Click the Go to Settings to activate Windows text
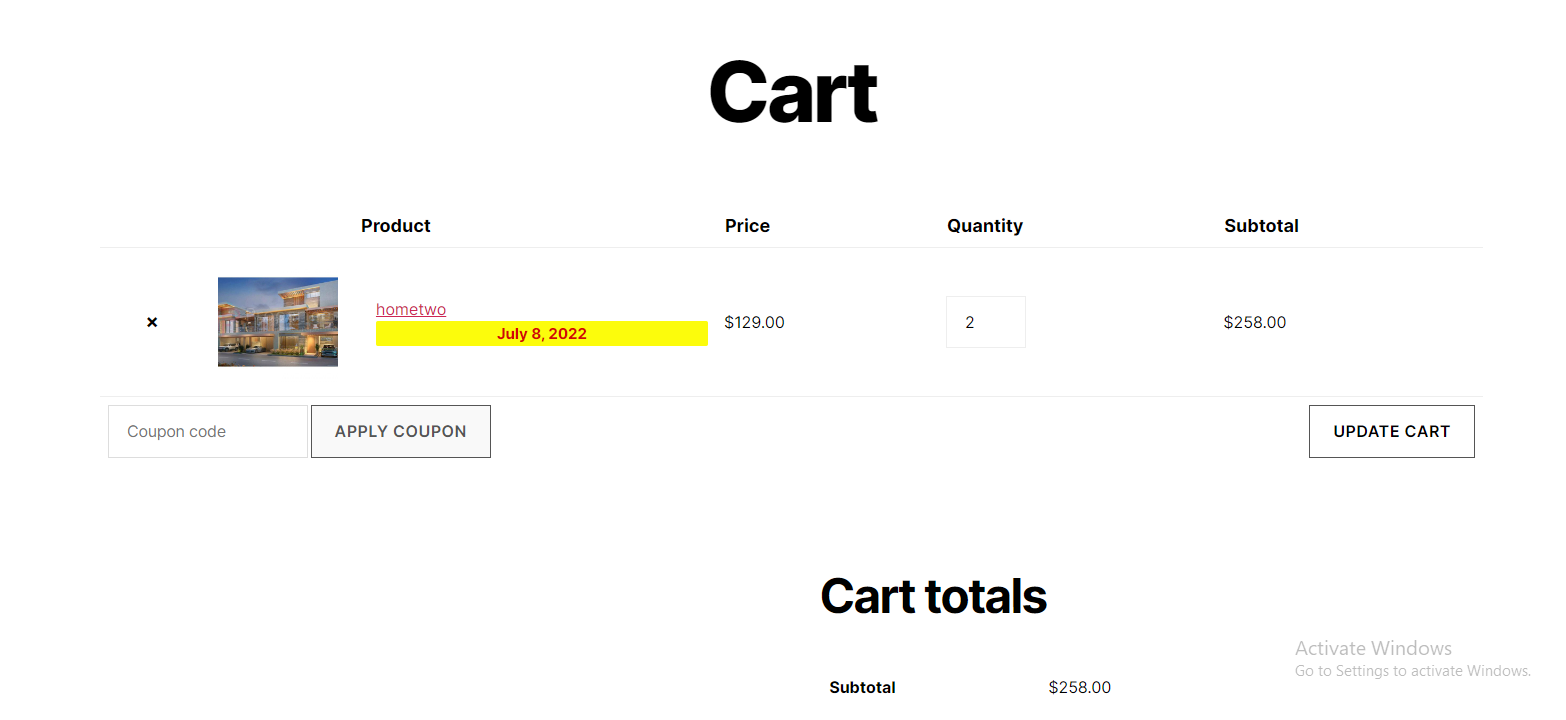 (1413, 671)
